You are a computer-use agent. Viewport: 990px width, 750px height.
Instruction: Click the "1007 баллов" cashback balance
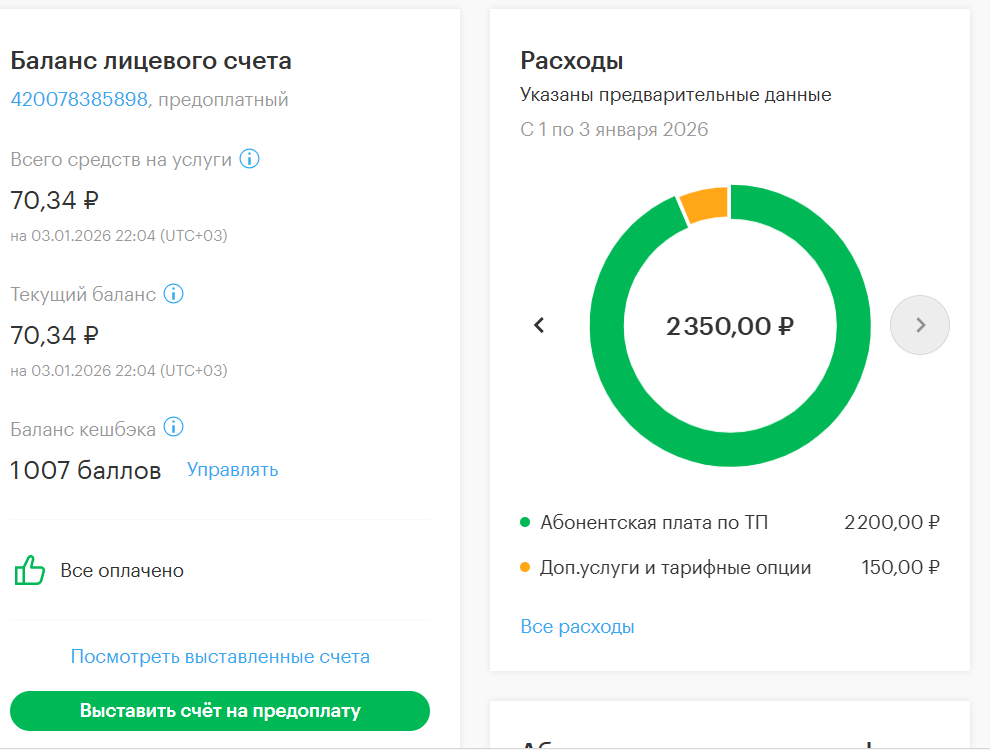[x=86, y=470]
